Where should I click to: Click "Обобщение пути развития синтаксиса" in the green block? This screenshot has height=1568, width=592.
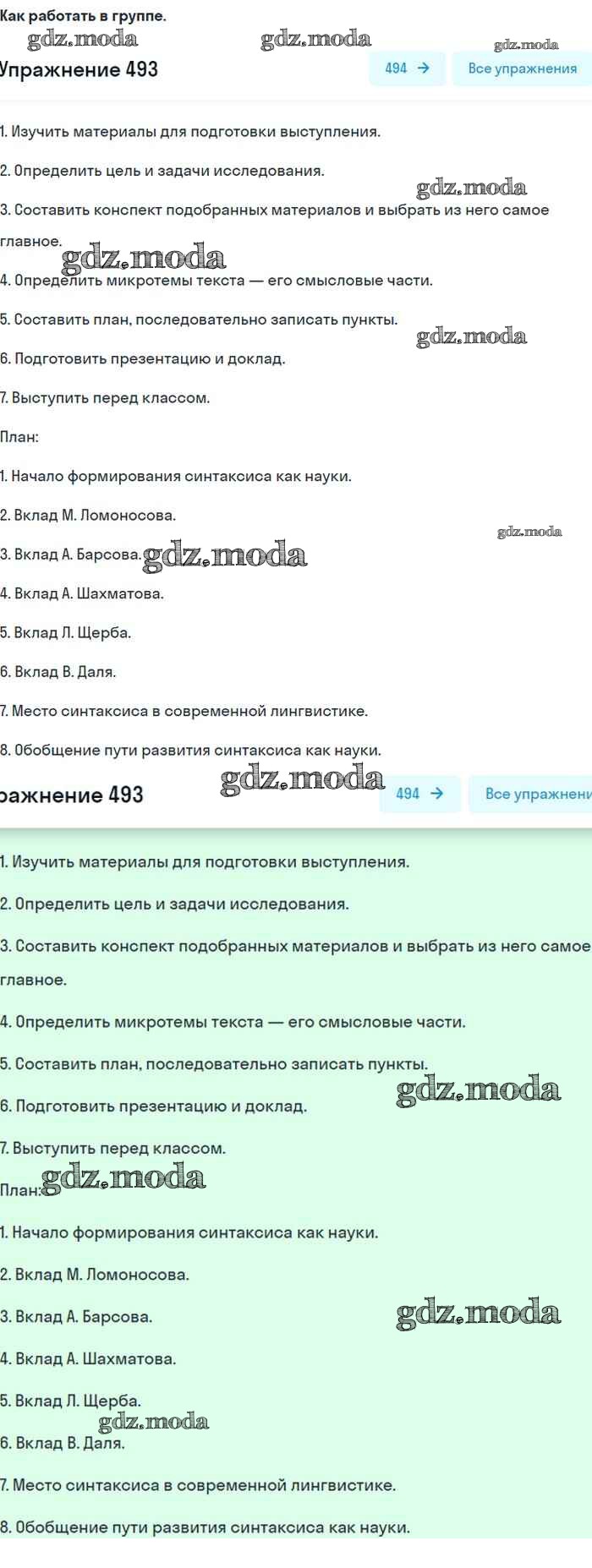(205, 1527)
